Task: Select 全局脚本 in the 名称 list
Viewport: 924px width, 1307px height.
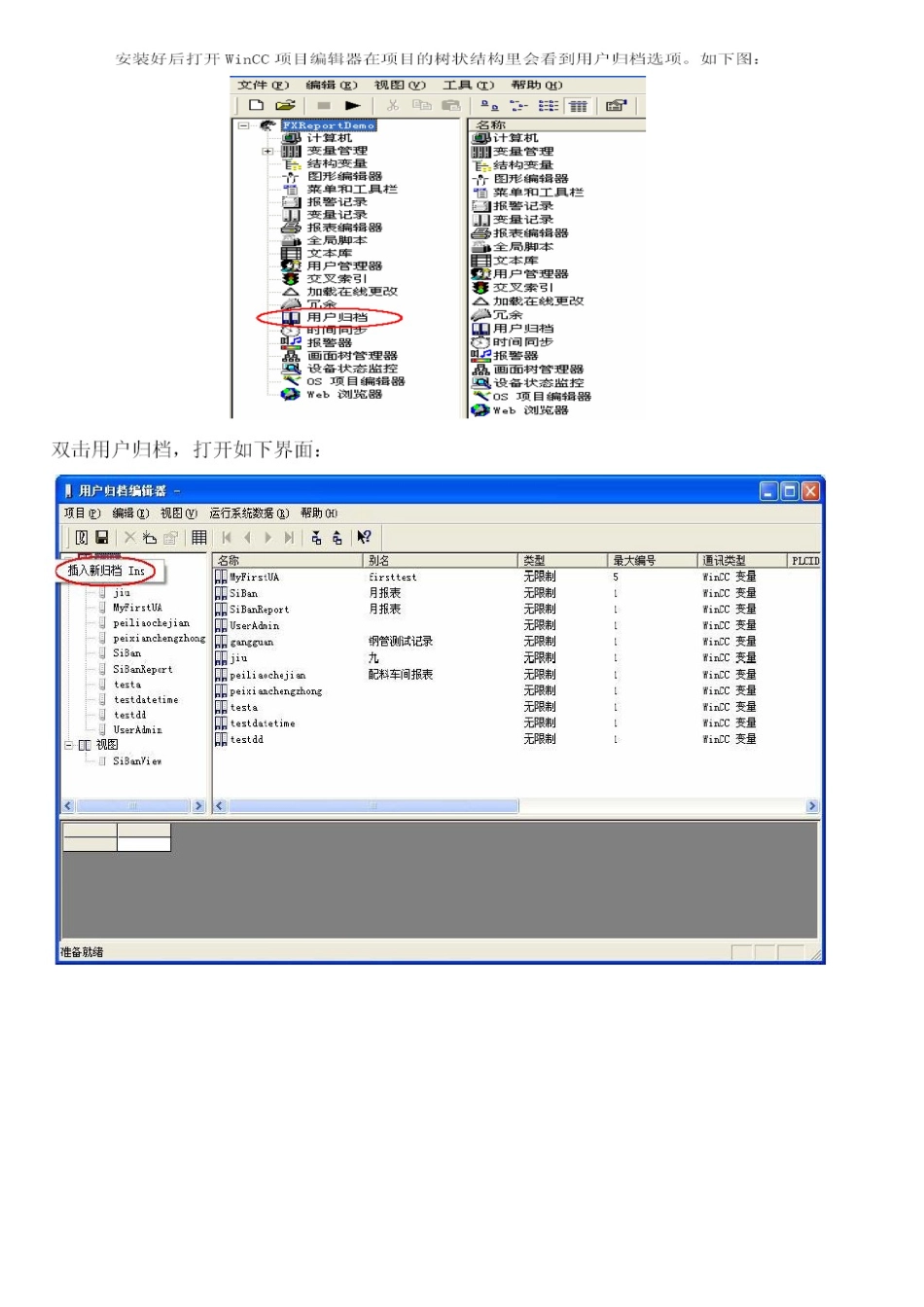Action: coord(523,247)
